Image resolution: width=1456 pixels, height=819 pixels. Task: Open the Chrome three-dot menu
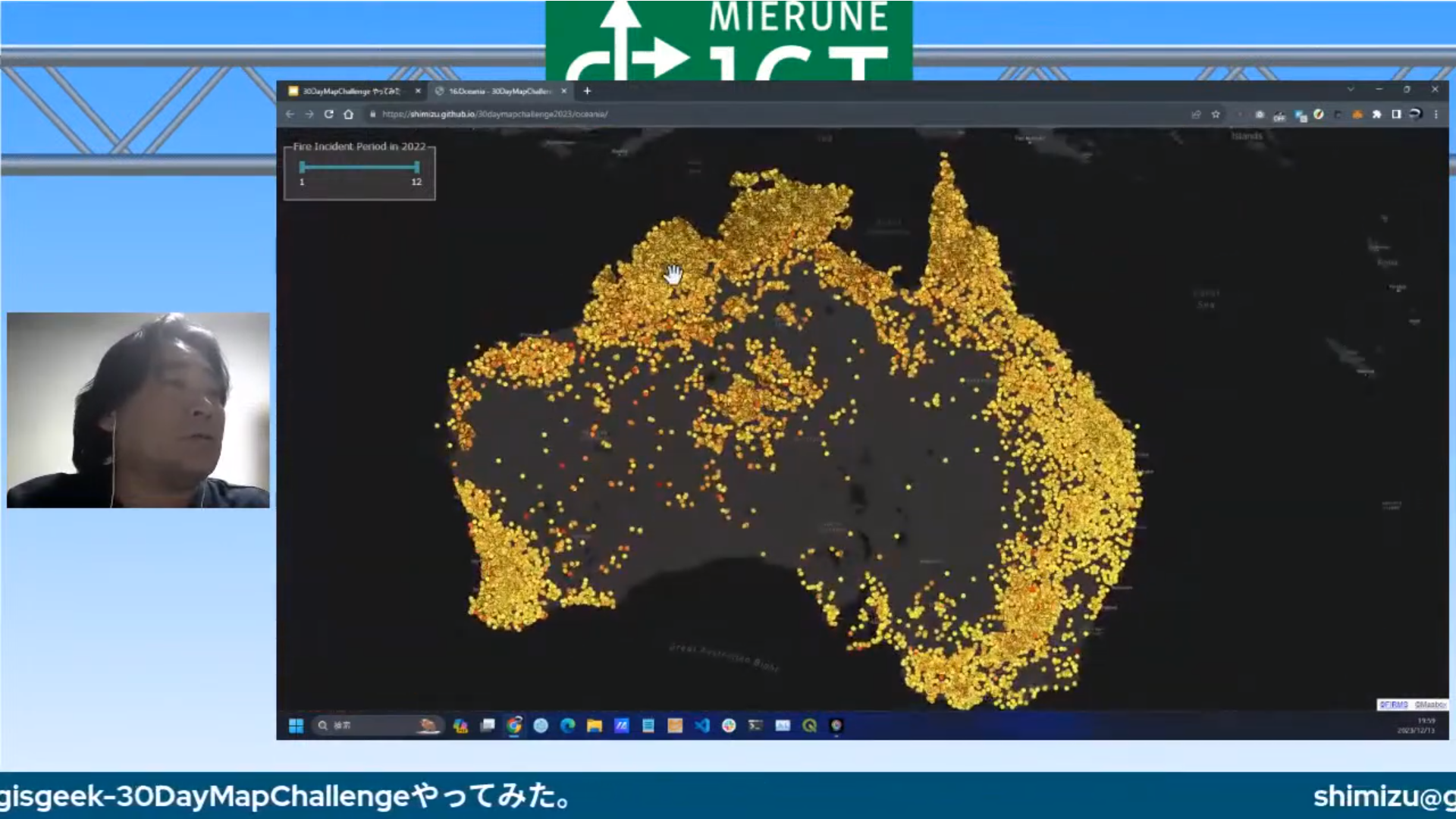tap(1436, 114)
